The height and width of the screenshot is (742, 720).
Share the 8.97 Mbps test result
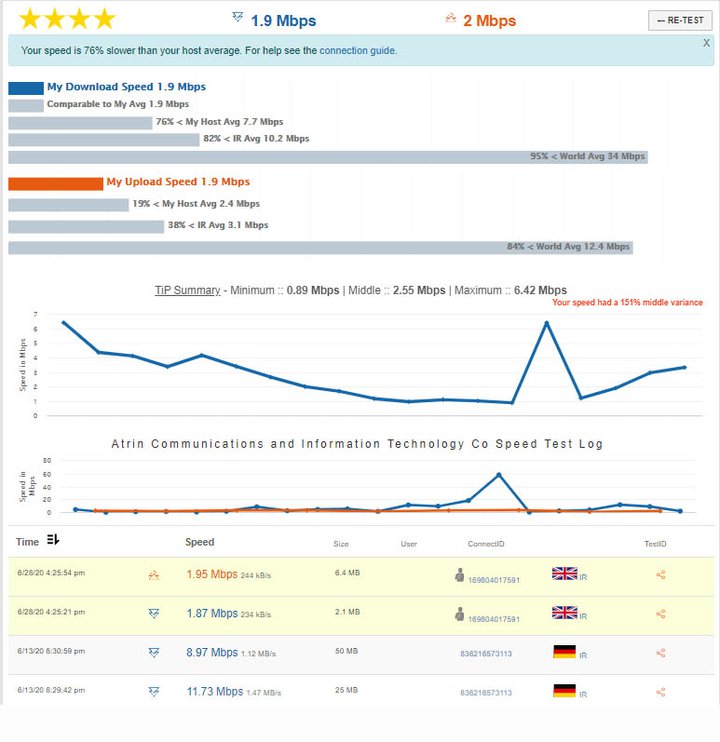(661, 654)
